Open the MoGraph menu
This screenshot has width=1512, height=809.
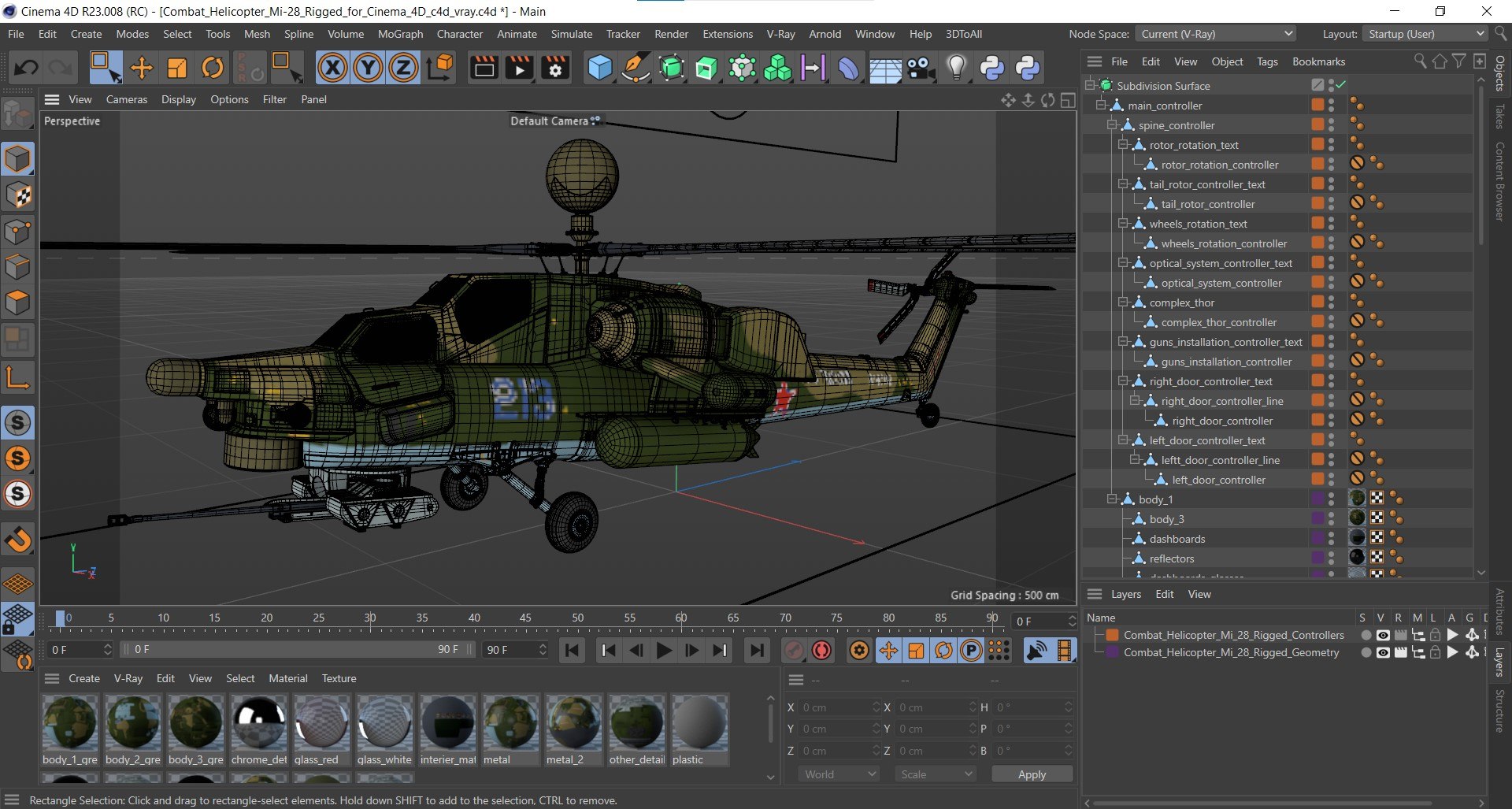[400, 34]
